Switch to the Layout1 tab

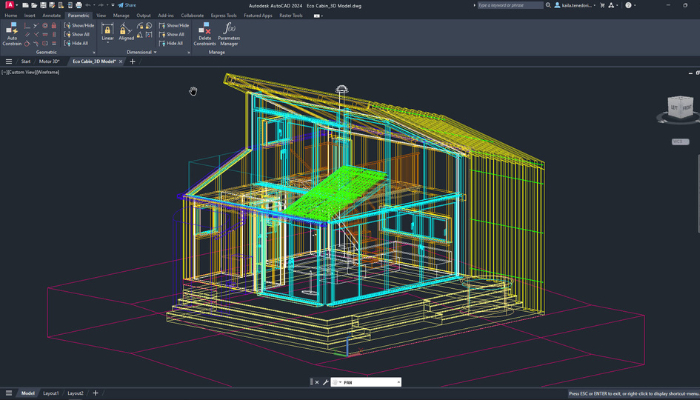pos(51,393)
